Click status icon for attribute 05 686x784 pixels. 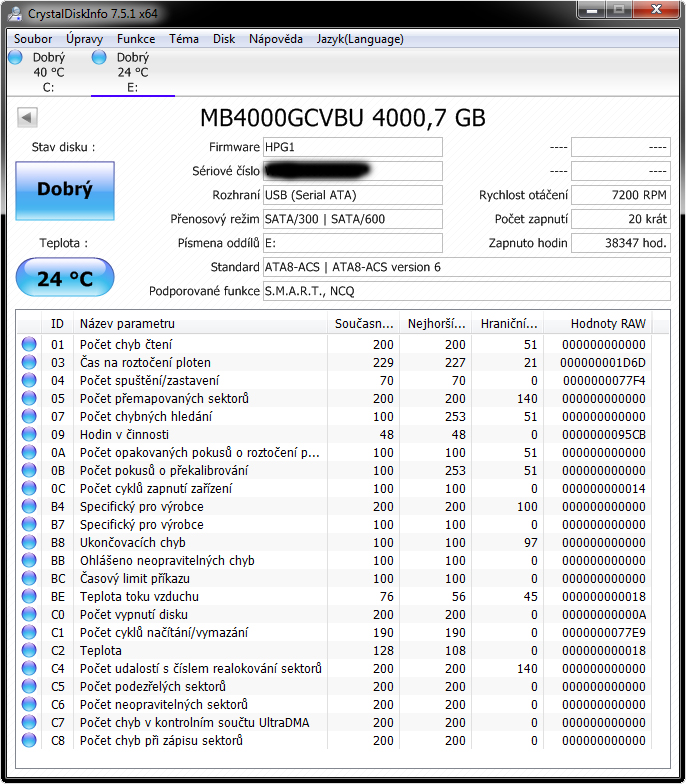29,398
